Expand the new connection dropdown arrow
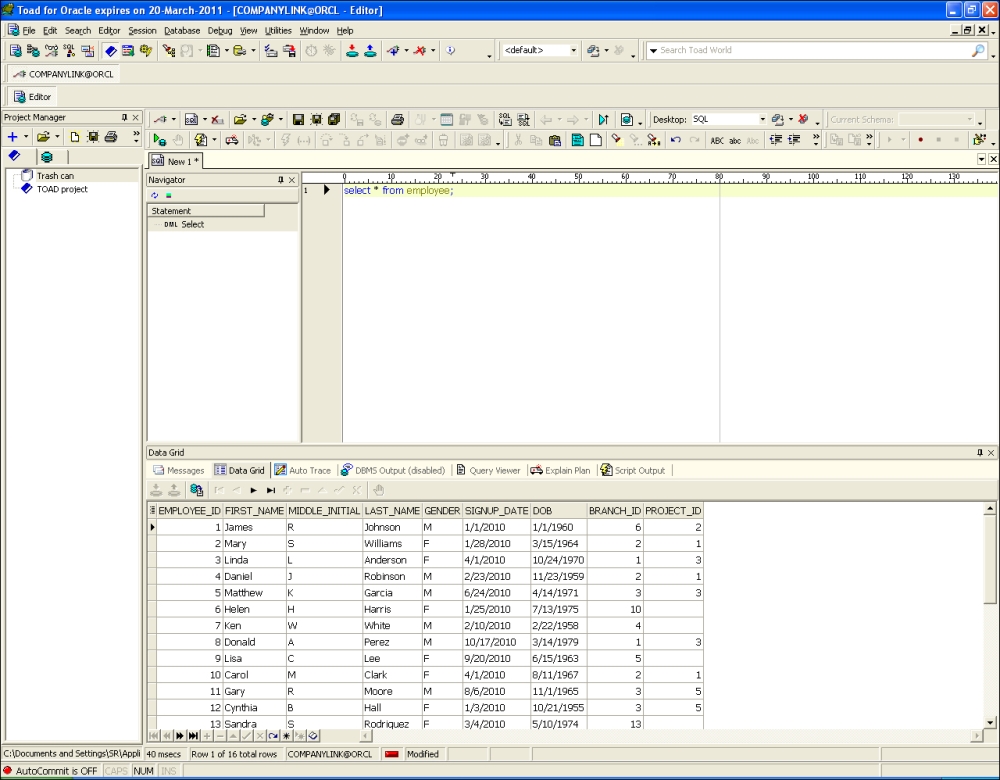 coord(173,119)
